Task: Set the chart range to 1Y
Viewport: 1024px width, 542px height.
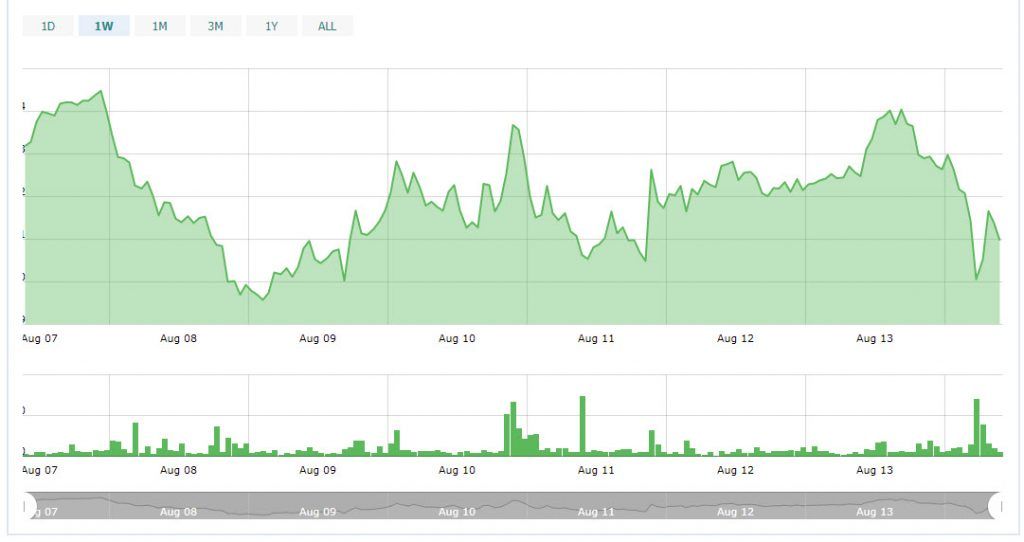Action: pyautogui.click(x=272, y=26)
